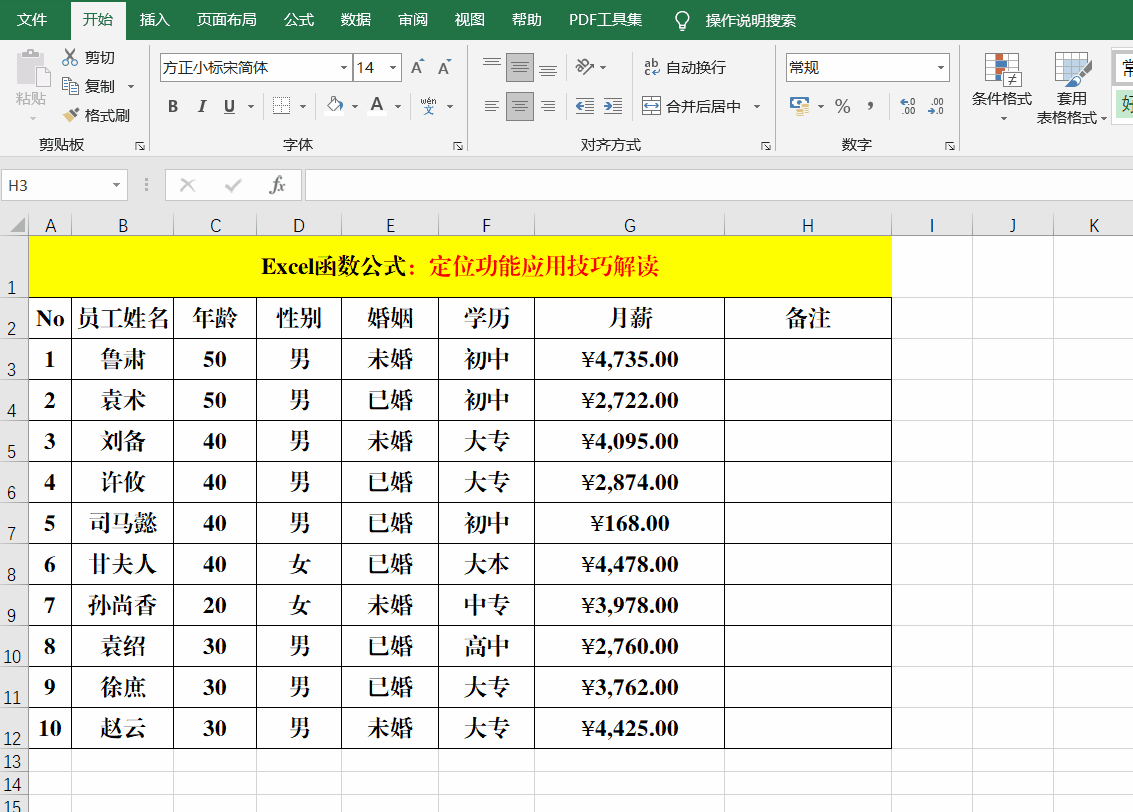Open Conditional Formatting (条件格式)

(x=1001, y=87)
